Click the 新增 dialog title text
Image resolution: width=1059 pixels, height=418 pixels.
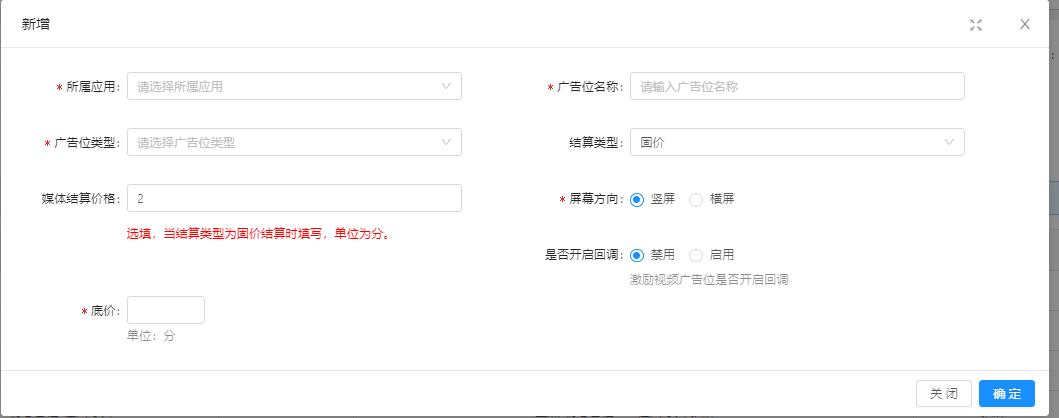(36, 24)
